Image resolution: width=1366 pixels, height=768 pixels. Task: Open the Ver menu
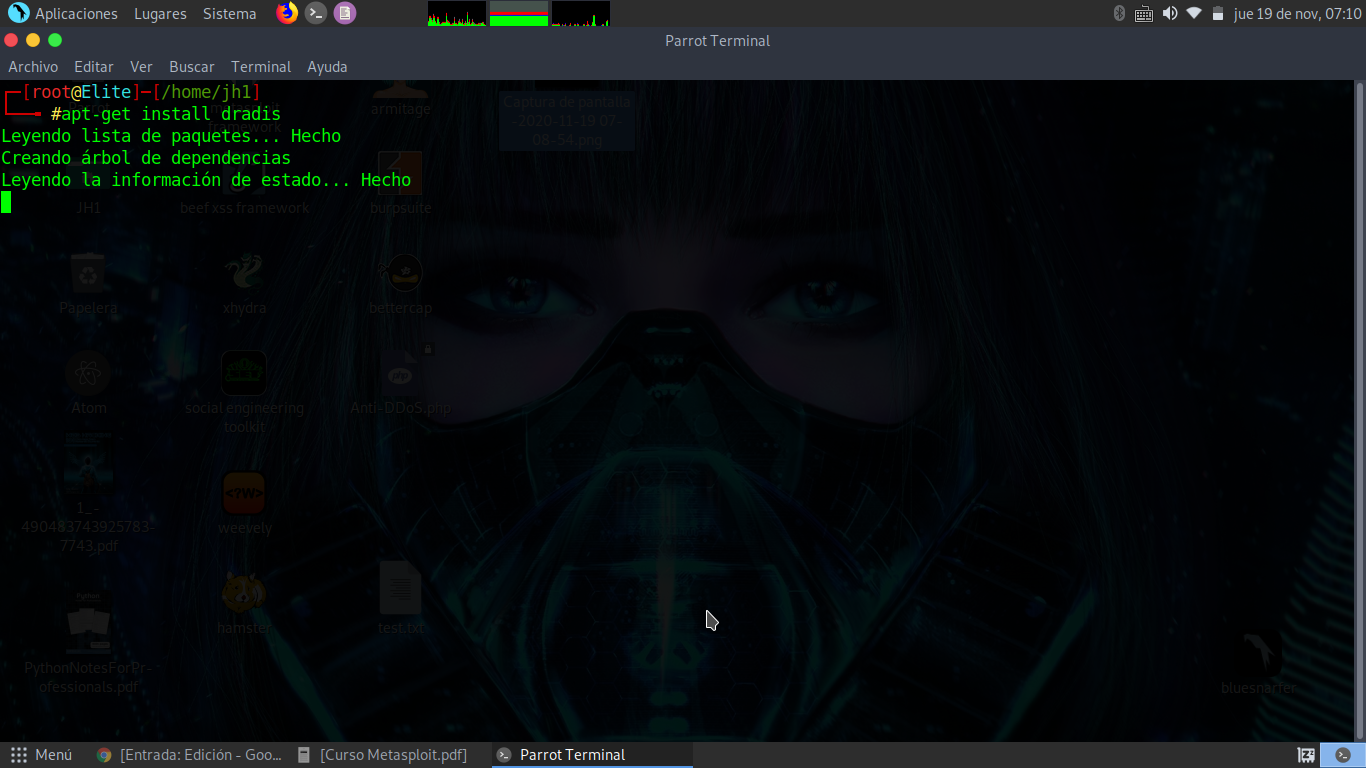141,67
